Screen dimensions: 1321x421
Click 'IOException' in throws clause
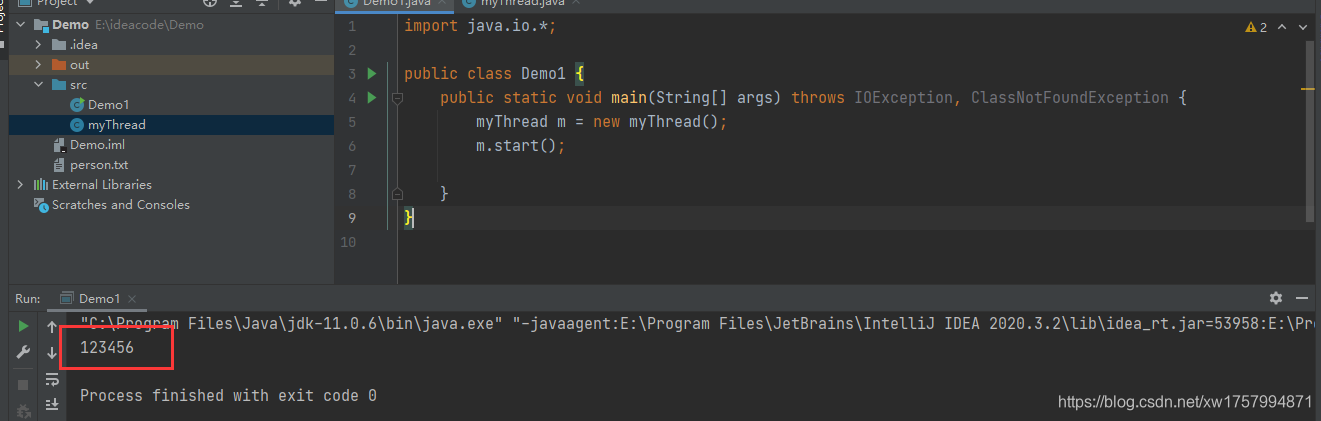[x=903, y=98]
